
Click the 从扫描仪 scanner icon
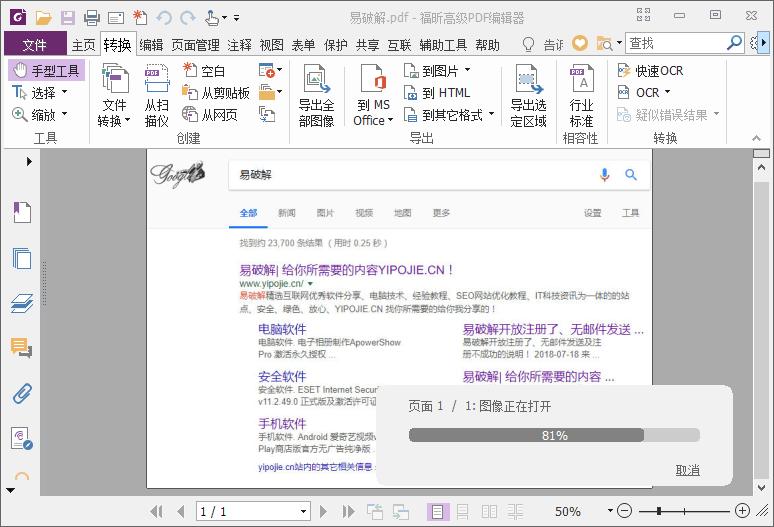(157, 96)
